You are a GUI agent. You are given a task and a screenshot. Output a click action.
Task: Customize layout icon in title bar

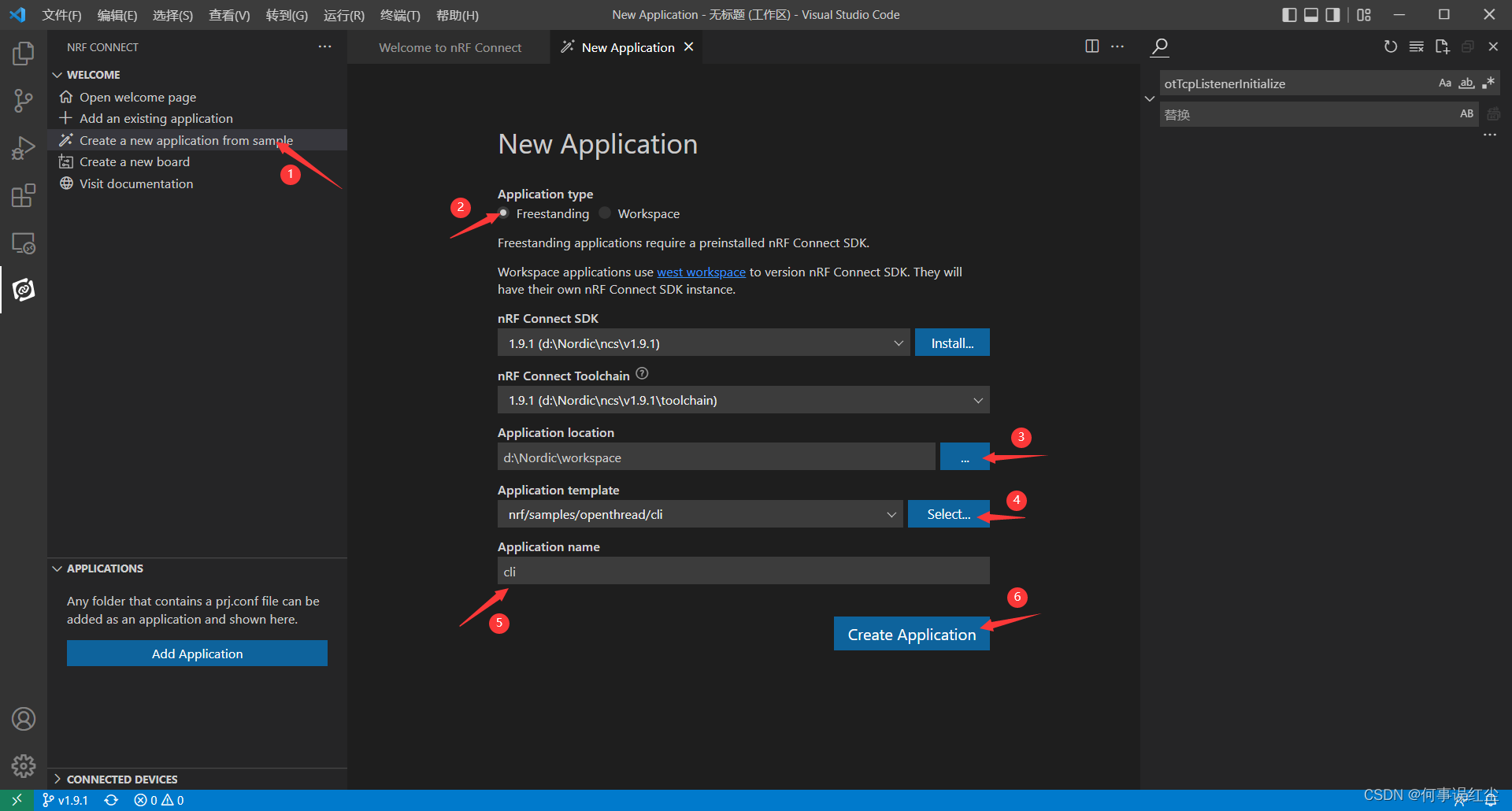tap(1364, 15)
